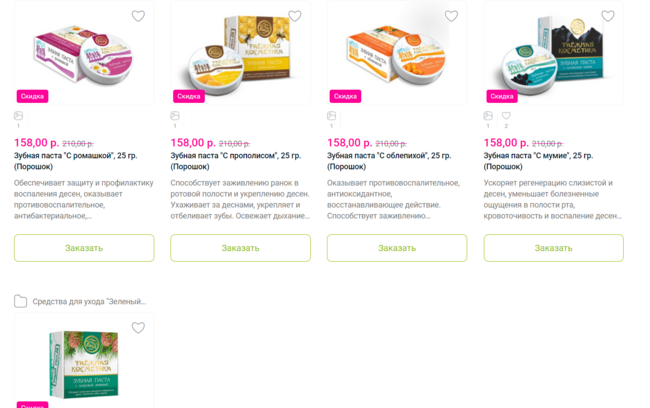This screenshot has width=650, height=408.
Task: Click the propolis toothpaste product image
Action: [x=240, y=55]
